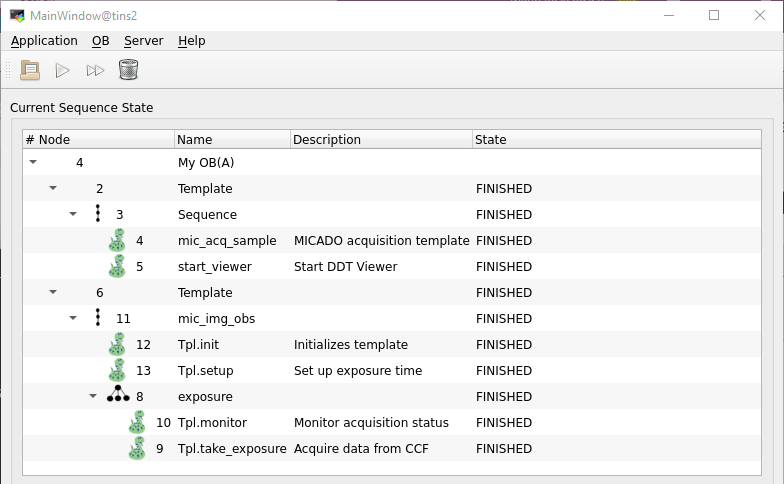
Task: Open the OB menu
Action: click(101, 41)
